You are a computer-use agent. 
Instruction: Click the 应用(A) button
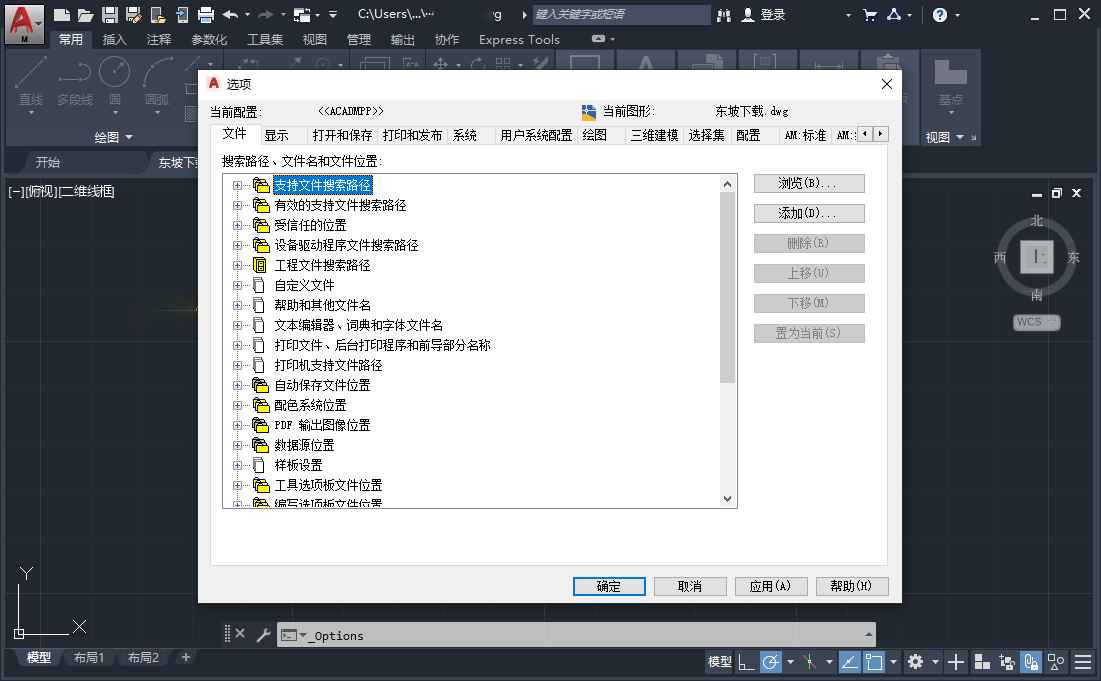point(770,586)
